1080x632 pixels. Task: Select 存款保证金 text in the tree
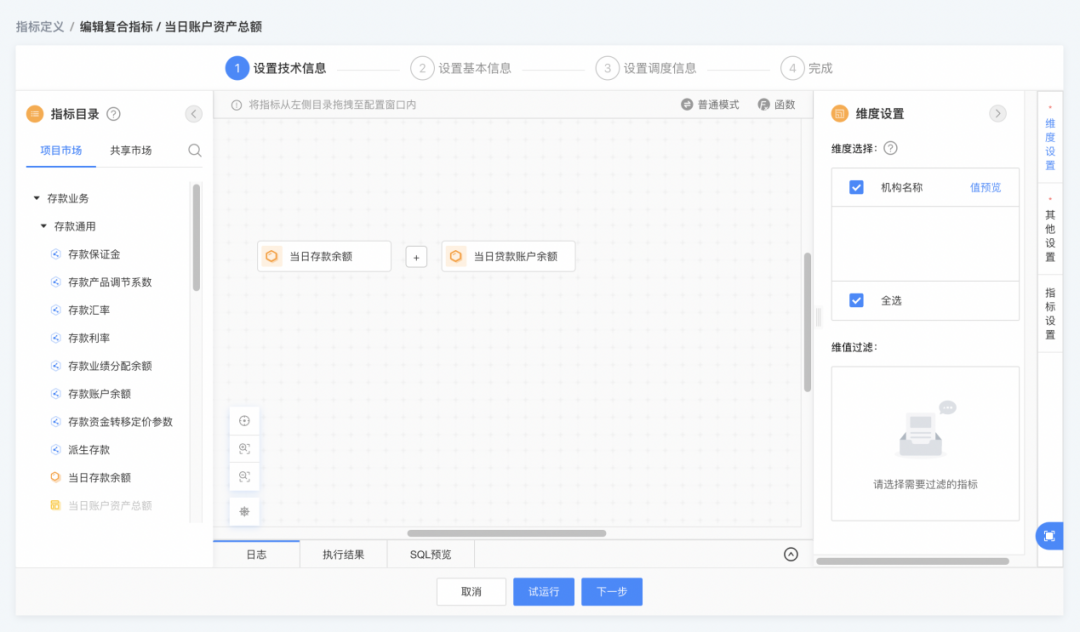(x=94, y=254)
